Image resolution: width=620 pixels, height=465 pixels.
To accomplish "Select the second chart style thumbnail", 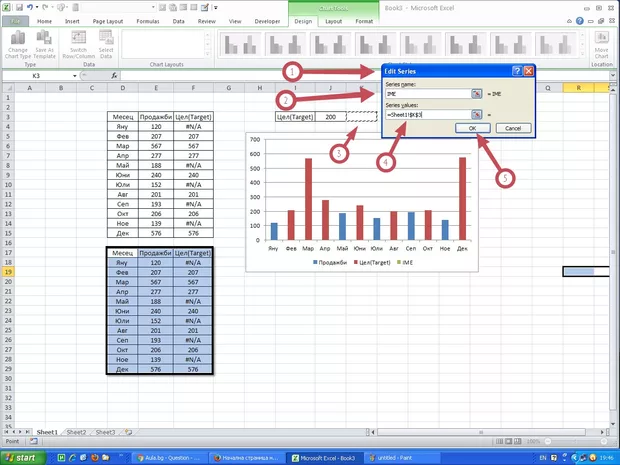I will tap(285, 44).
